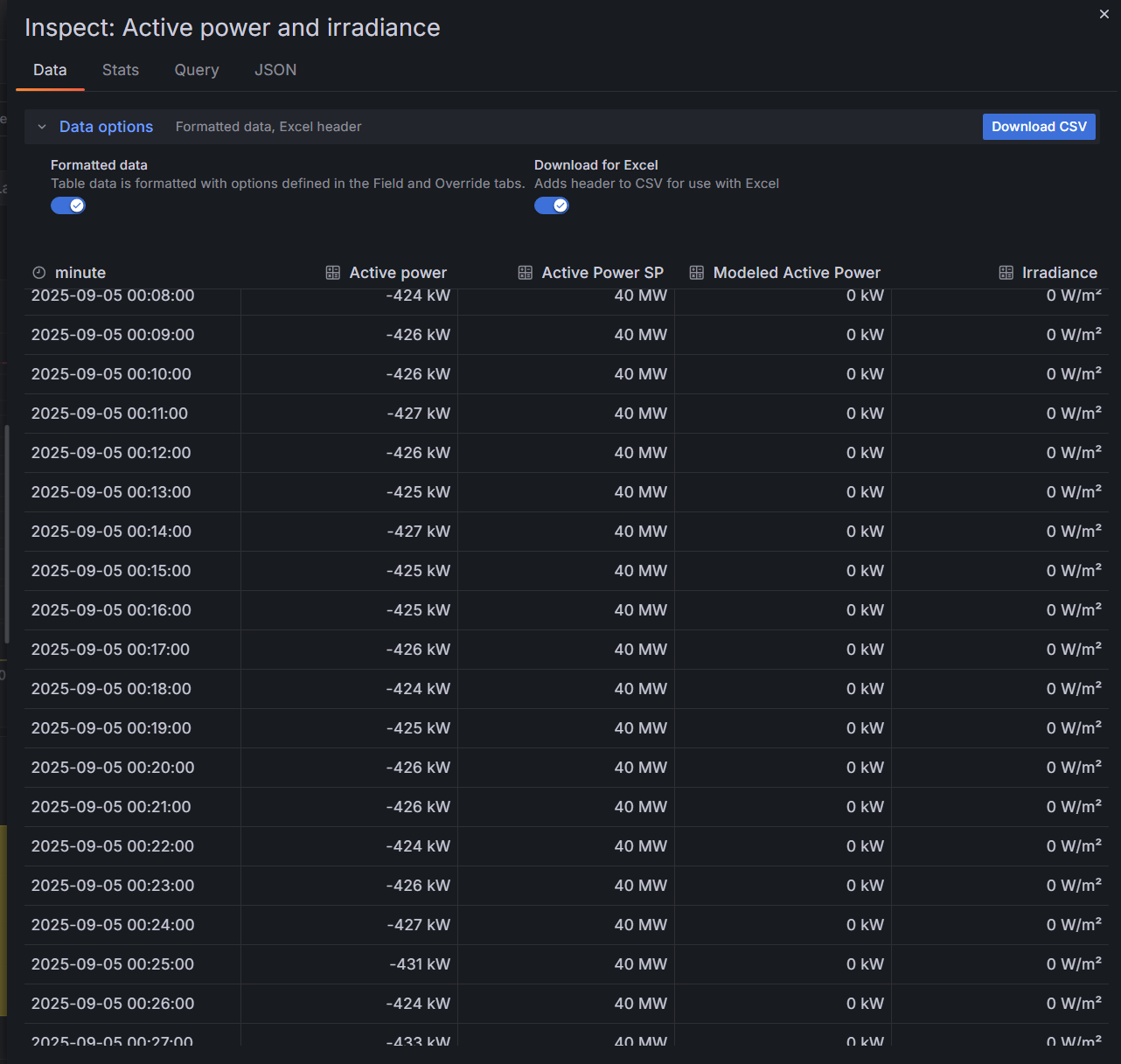The width and height of the screenshot is (1121, 1064).
Task: Click 40 MW in the 00:13:00 row
Action: click(640, 492)
